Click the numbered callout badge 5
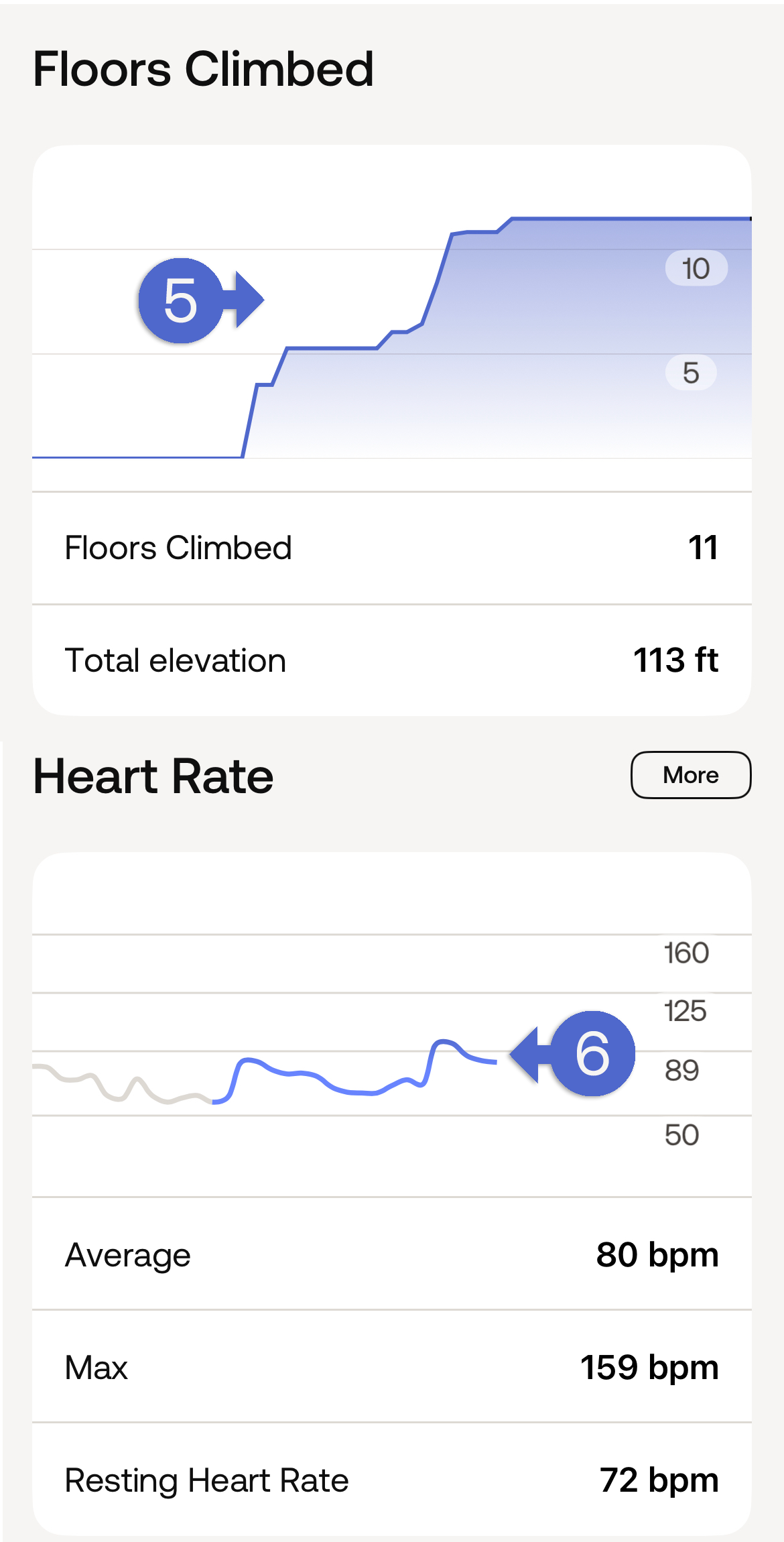The height and width of the screenshot is (1542, 784). 180,301
